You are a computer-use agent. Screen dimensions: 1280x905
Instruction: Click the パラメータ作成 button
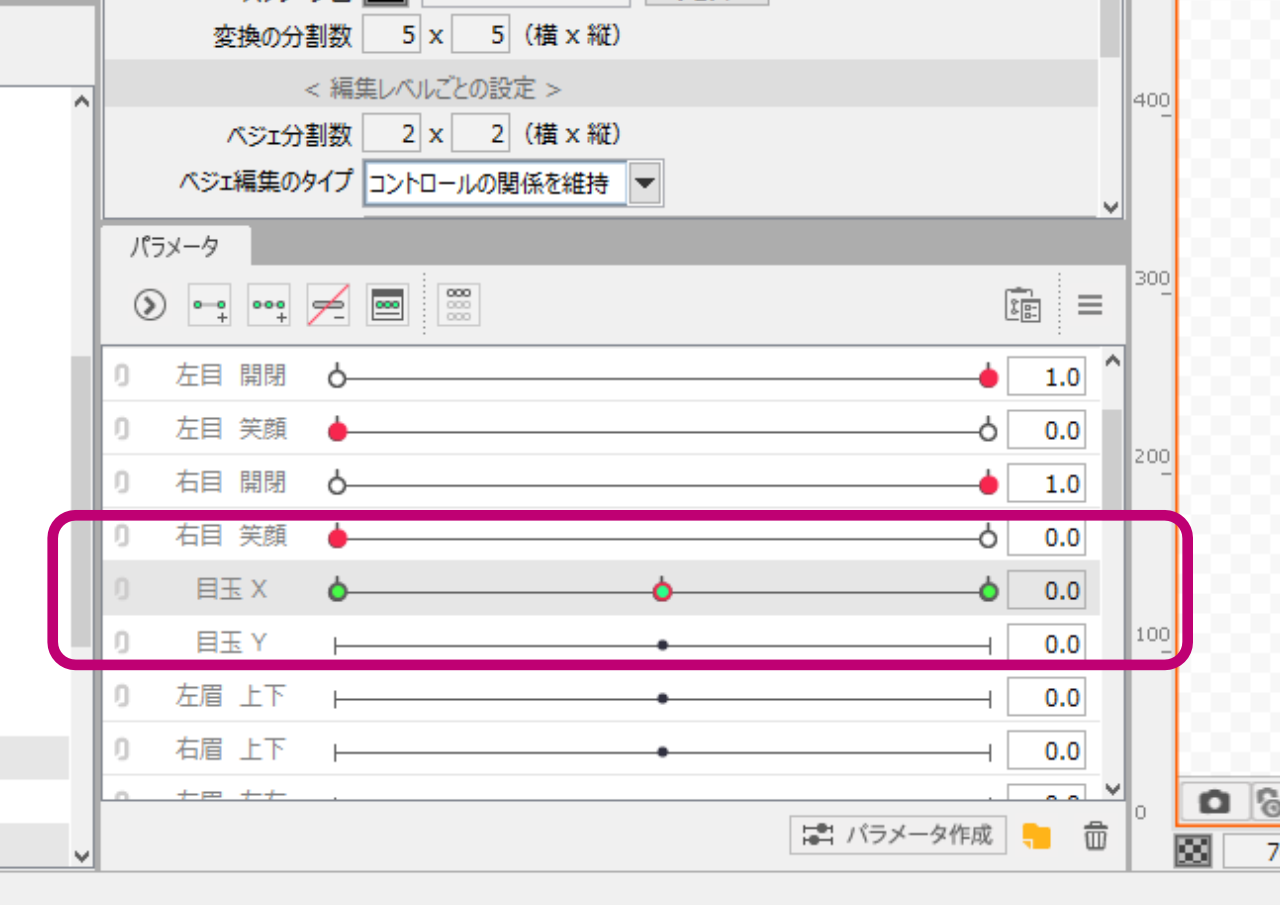pyautogui.click(x=898, y=835)
